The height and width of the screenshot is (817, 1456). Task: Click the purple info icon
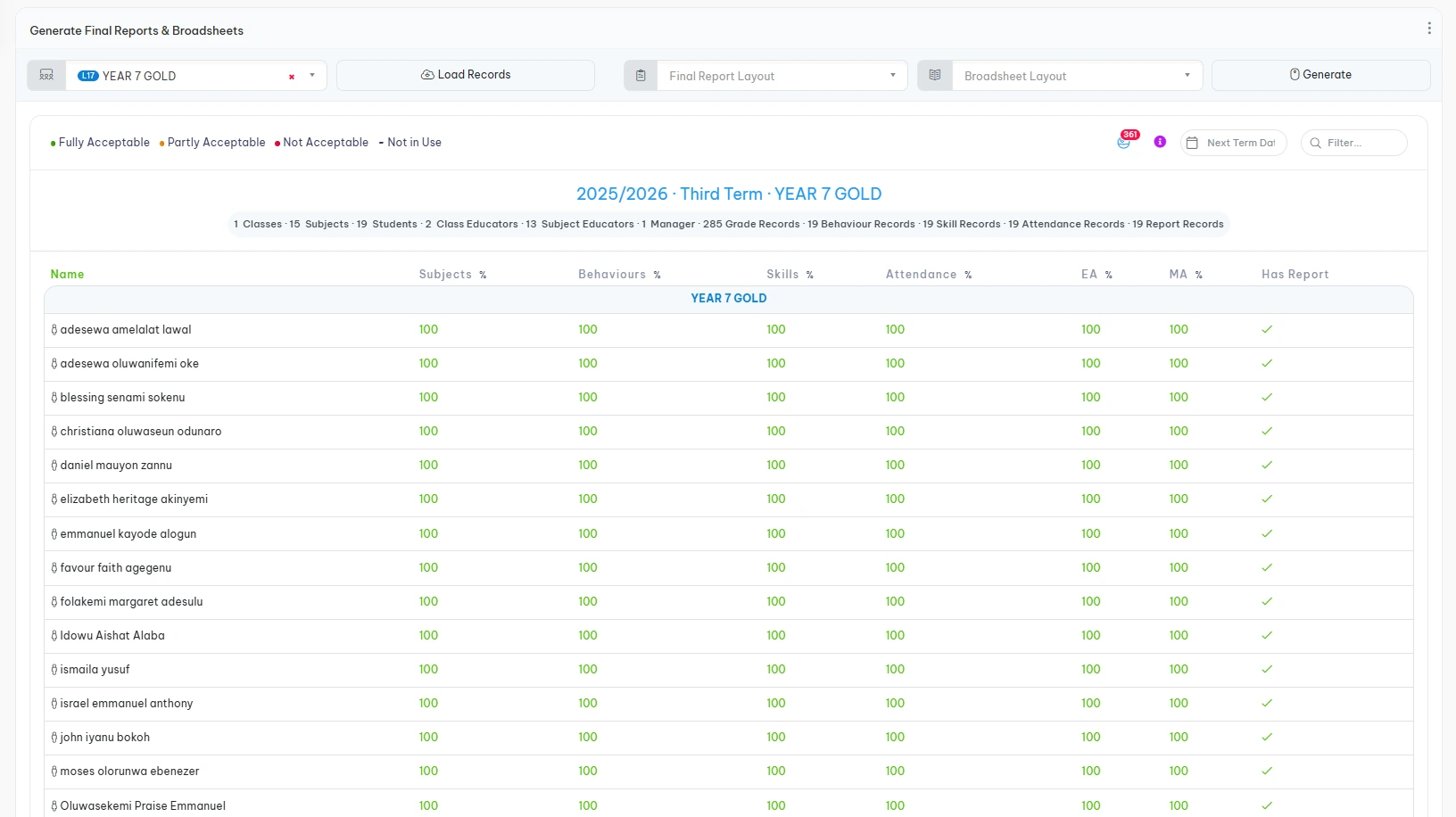(x=1160, y=142)
